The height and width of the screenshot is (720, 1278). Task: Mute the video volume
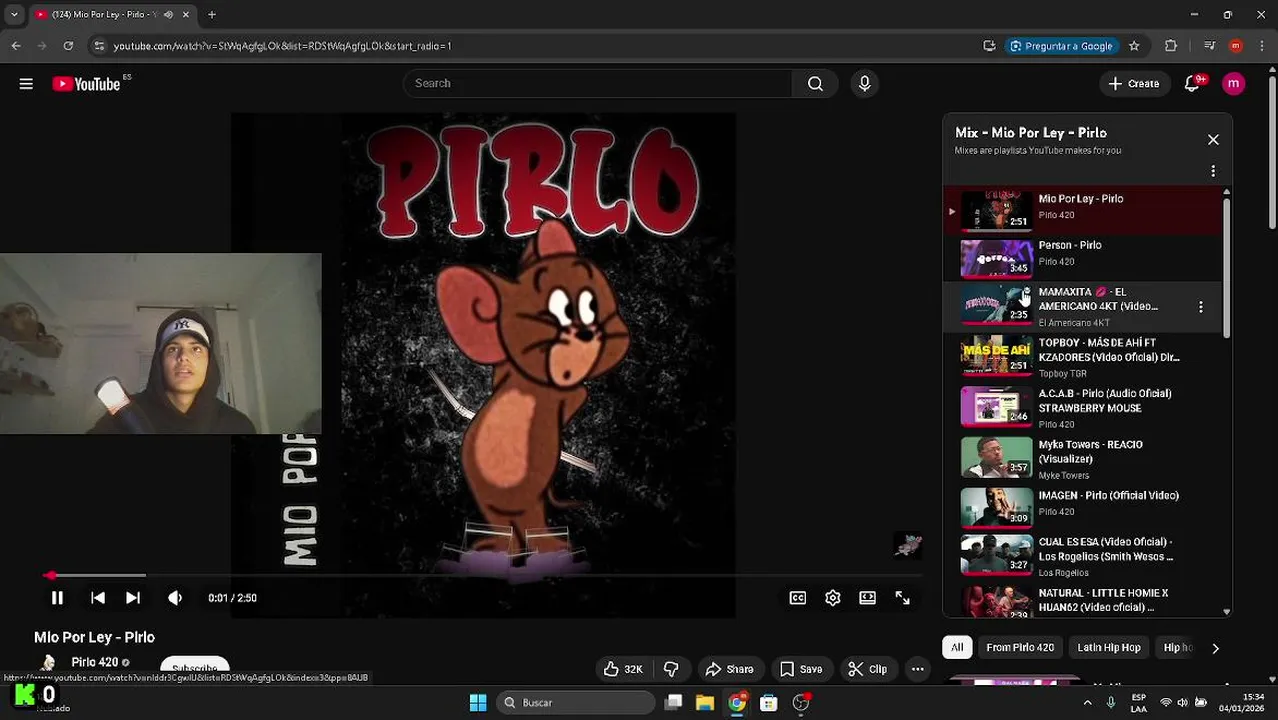pyautogui.click(x=175, y=598)
